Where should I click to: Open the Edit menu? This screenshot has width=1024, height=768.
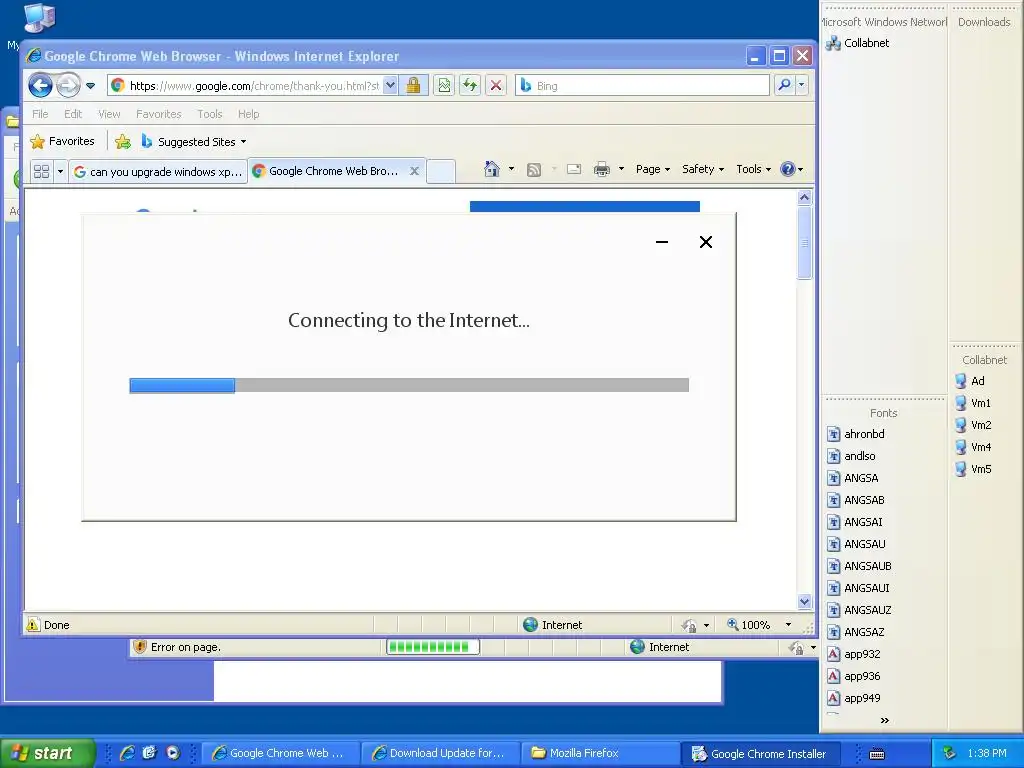tap(73, 114)
